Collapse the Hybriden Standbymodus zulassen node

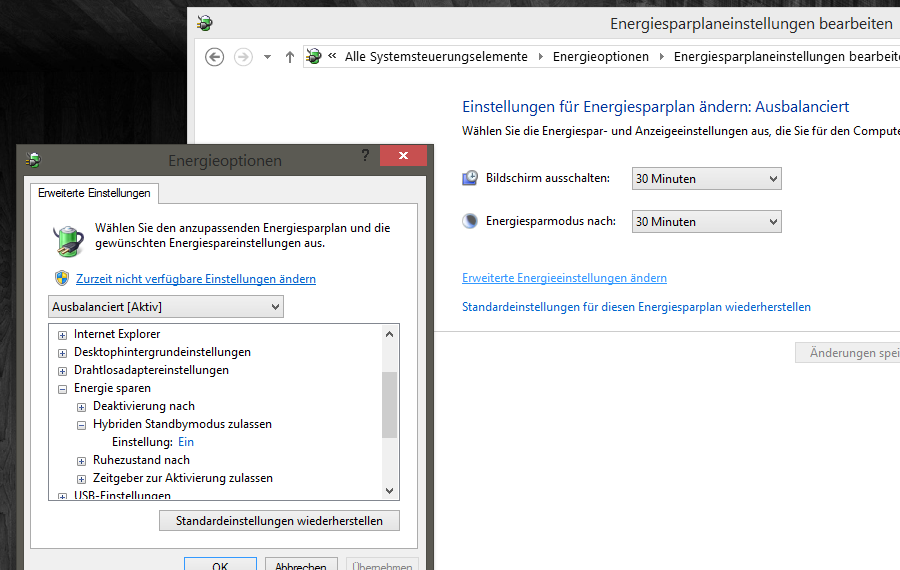coord(82,425)
